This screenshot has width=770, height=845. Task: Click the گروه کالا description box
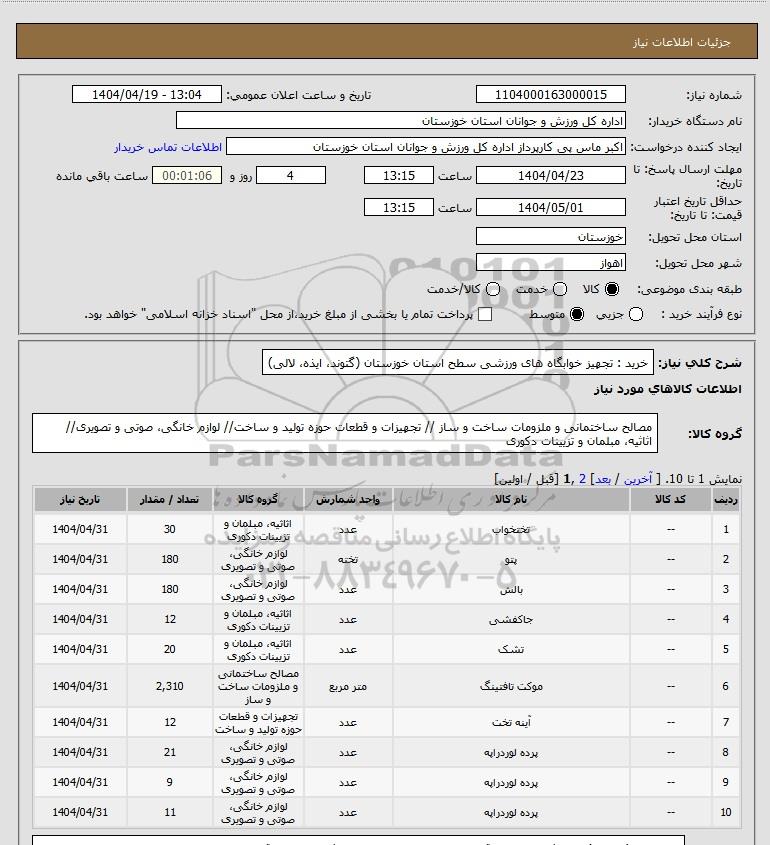[x=345, y=433]
